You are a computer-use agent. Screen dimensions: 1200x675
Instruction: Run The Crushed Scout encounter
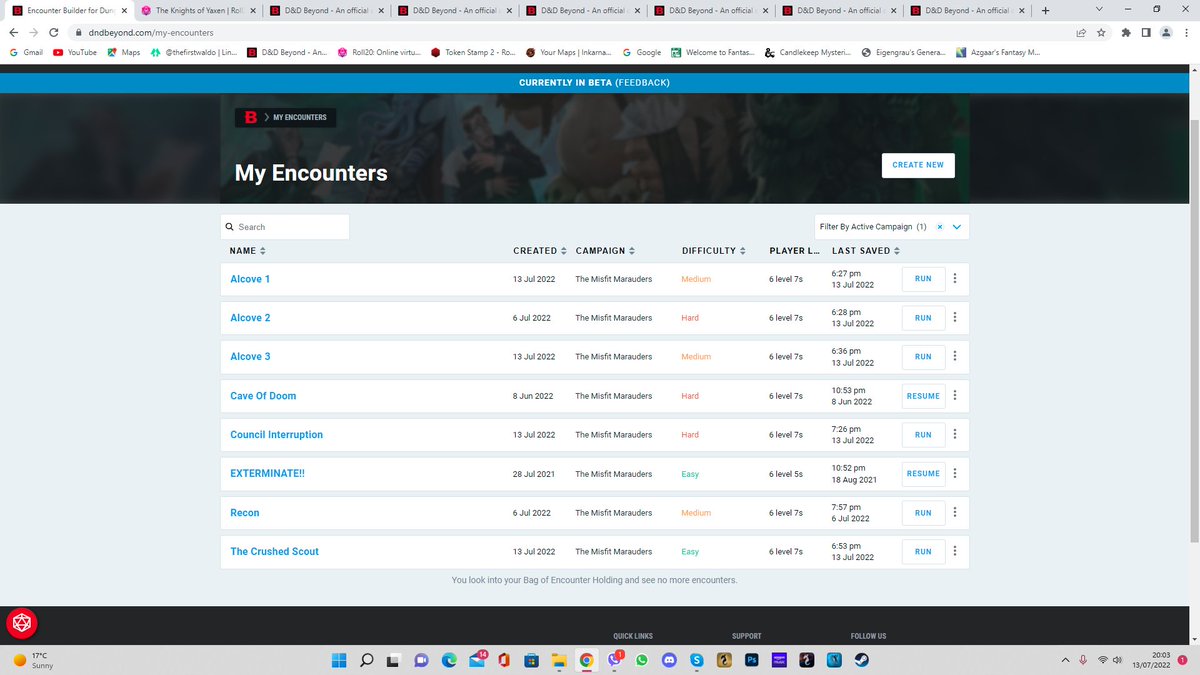click(923, 552)
